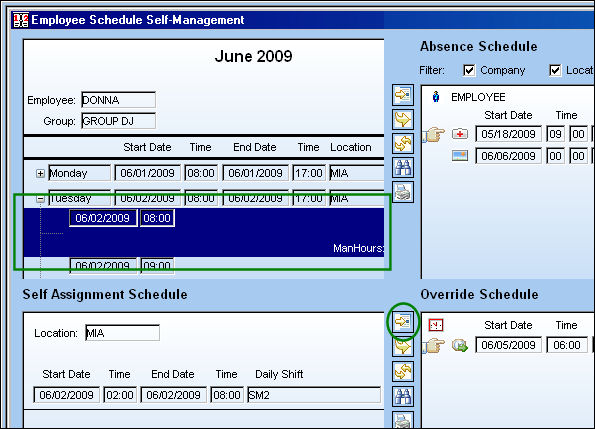Click the double swap arrows icon beside Absence Schedule

coord(403,143)
